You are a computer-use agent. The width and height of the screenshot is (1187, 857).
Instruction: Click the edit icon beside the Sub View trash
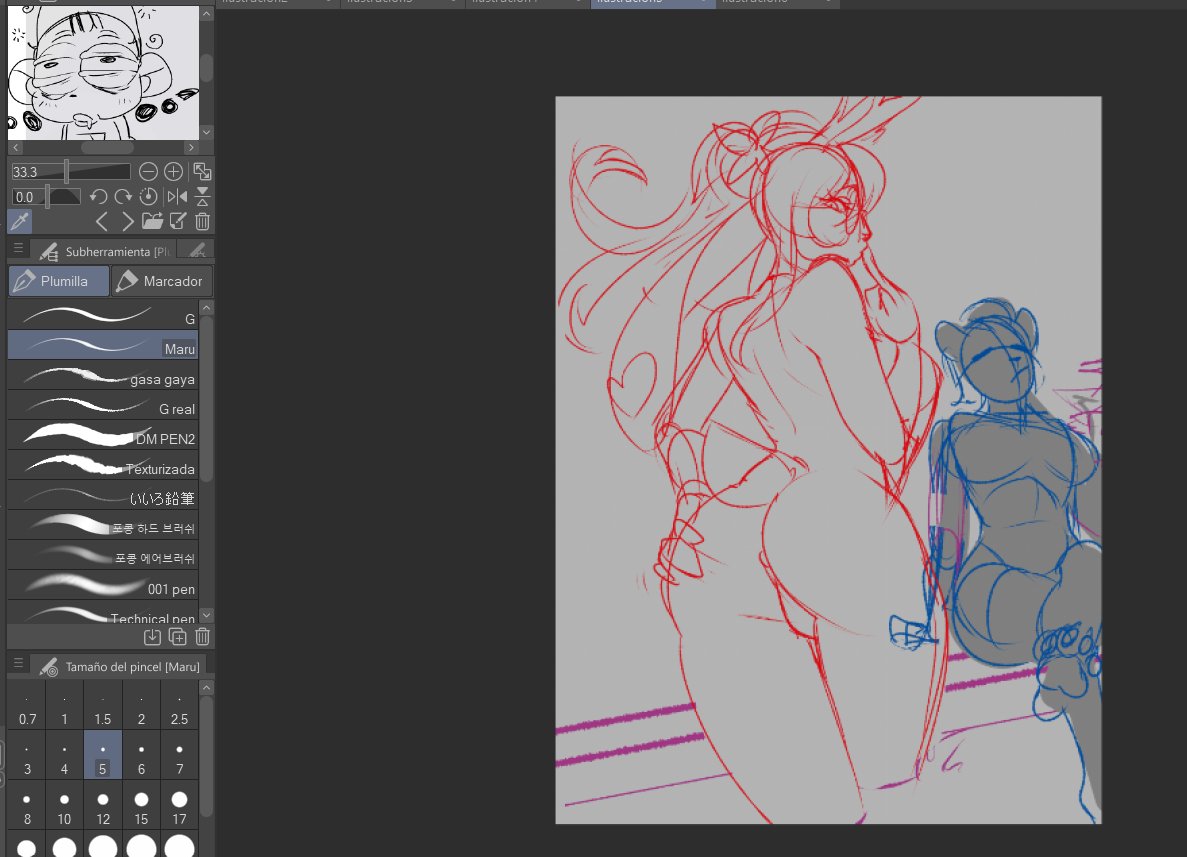pos(178,222)
